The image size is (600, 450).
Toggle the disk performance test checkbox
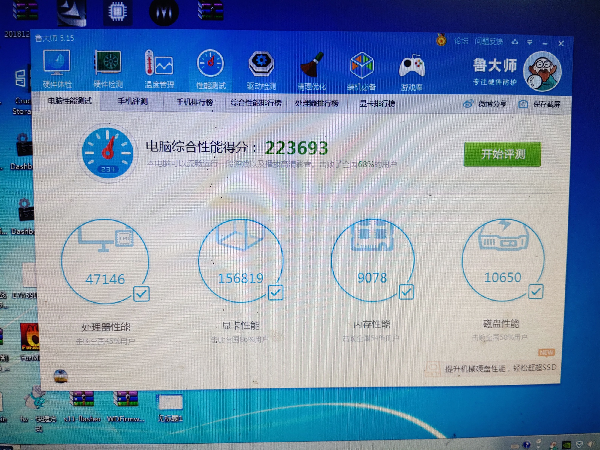536,292
